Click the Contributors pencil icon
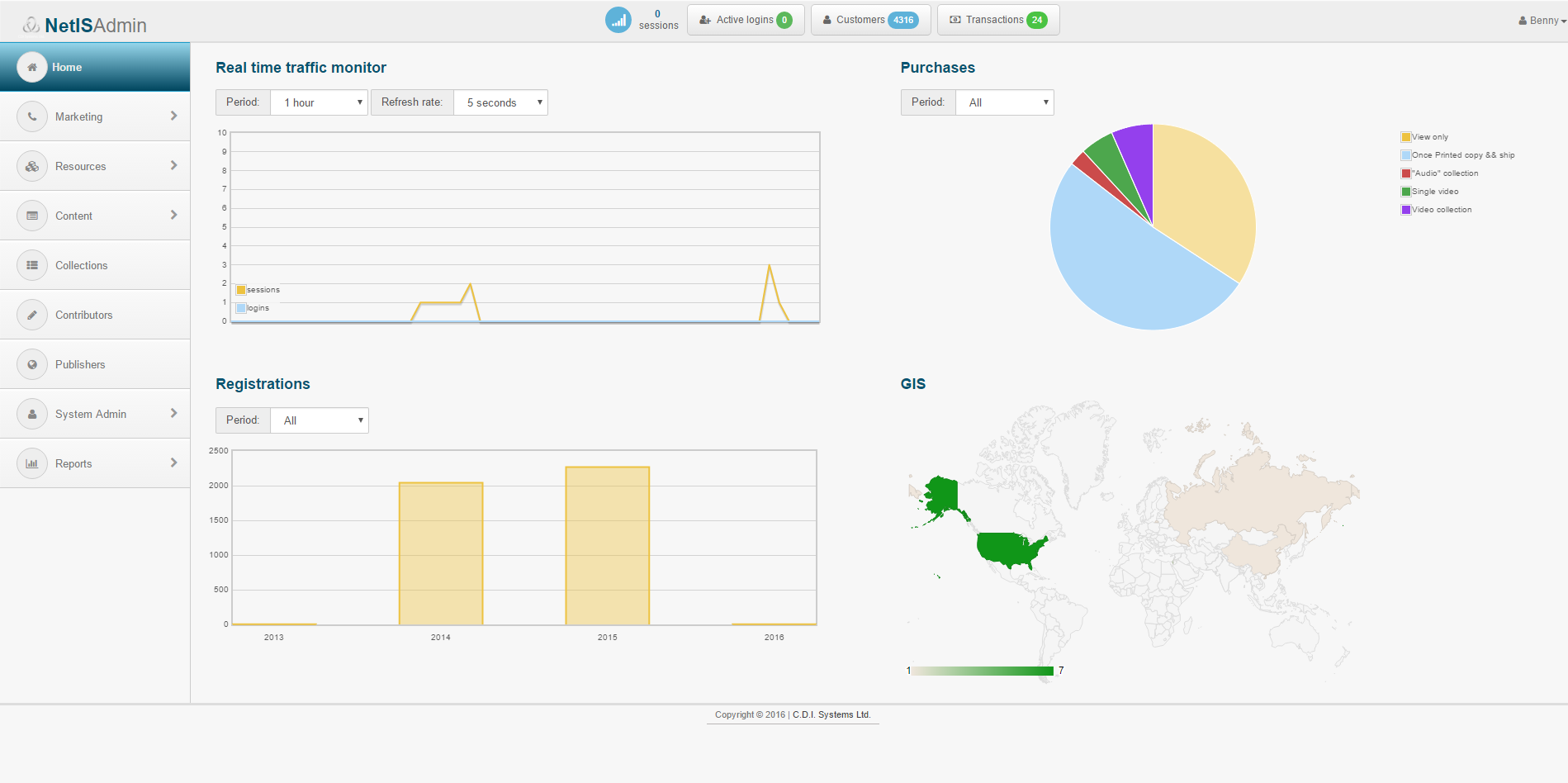The height and width of the screenshot is (783, 1568). 32,315
